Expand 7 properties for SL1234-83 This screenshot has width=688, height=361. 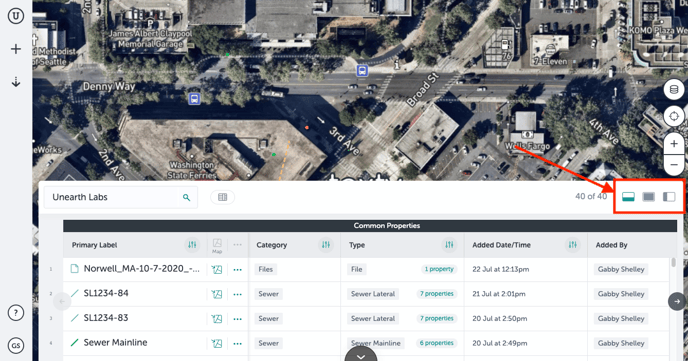tap(437, 318)
